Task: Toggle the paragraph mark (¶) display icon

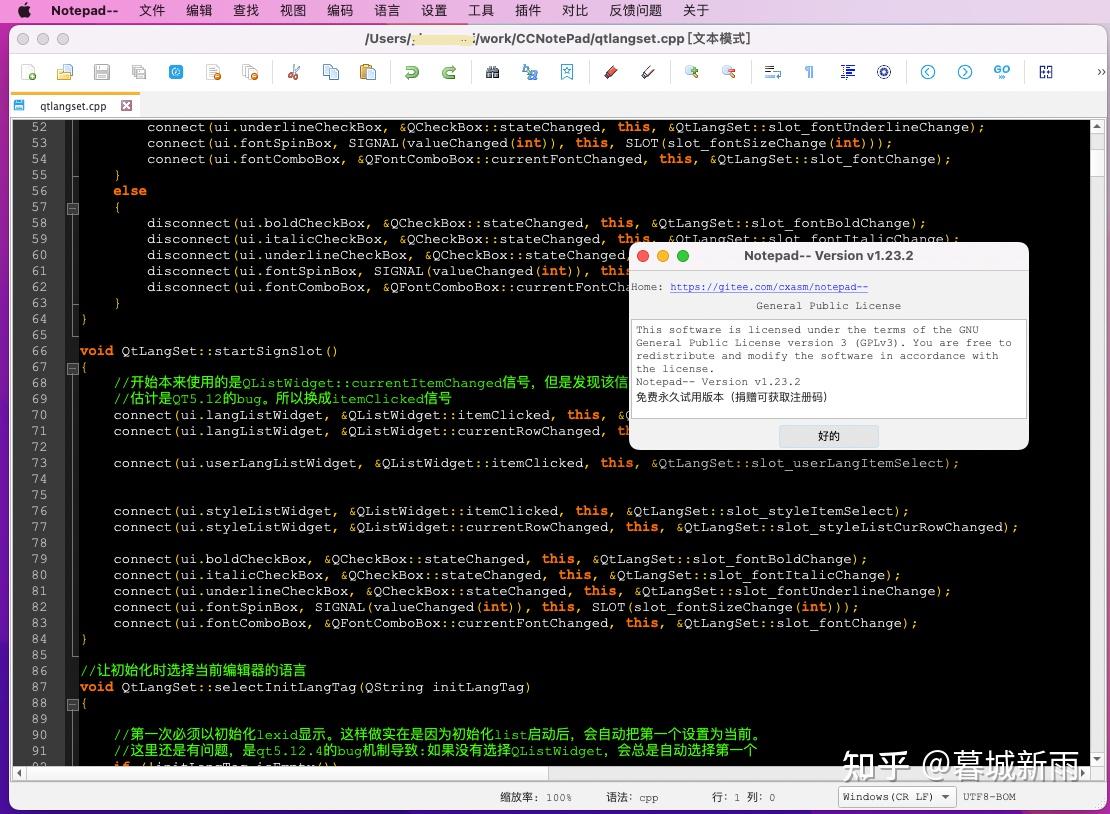Action: (811, 72)
